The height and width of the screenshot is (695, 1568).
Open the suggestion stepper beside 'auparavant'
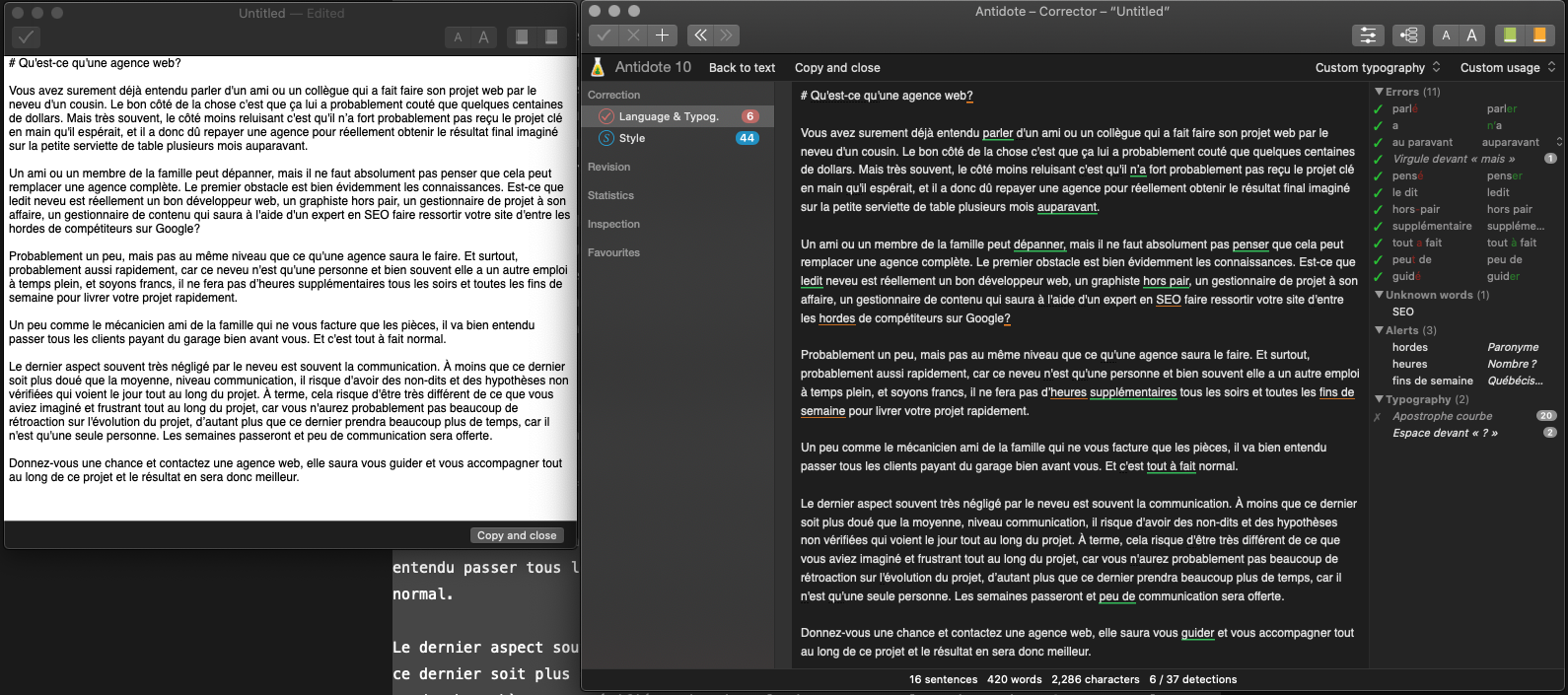[1559, 142]
